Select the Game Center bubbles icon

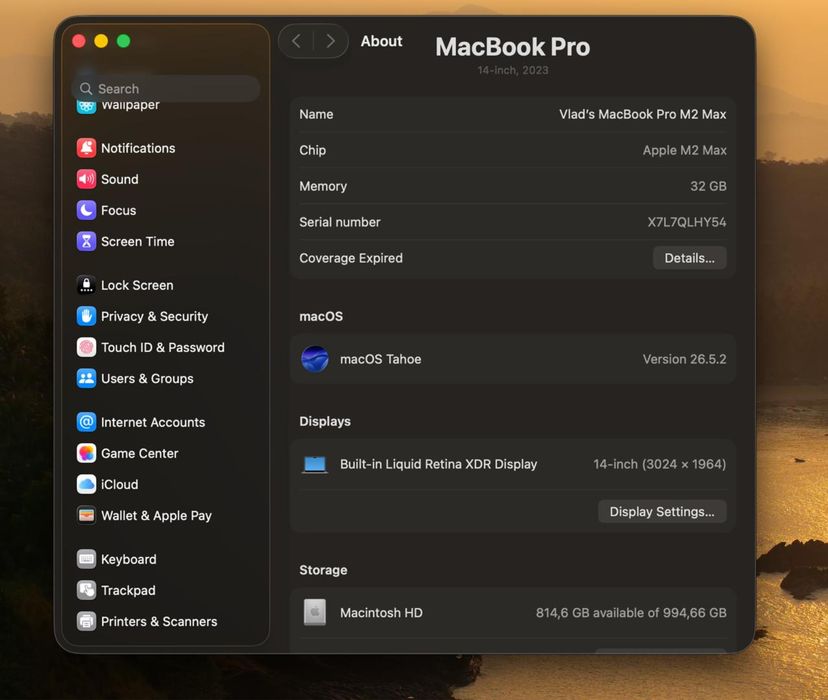(x=86, y=453)
